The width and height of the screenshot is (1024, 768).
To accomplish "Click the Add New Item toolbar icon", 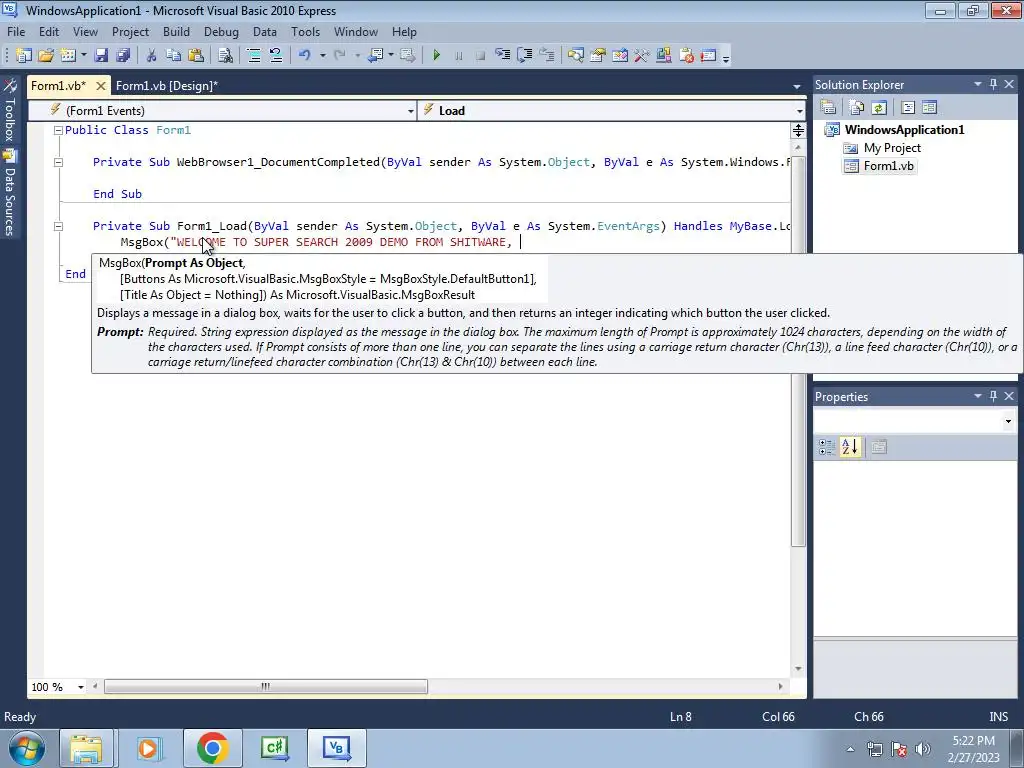I will click(67, 56).
